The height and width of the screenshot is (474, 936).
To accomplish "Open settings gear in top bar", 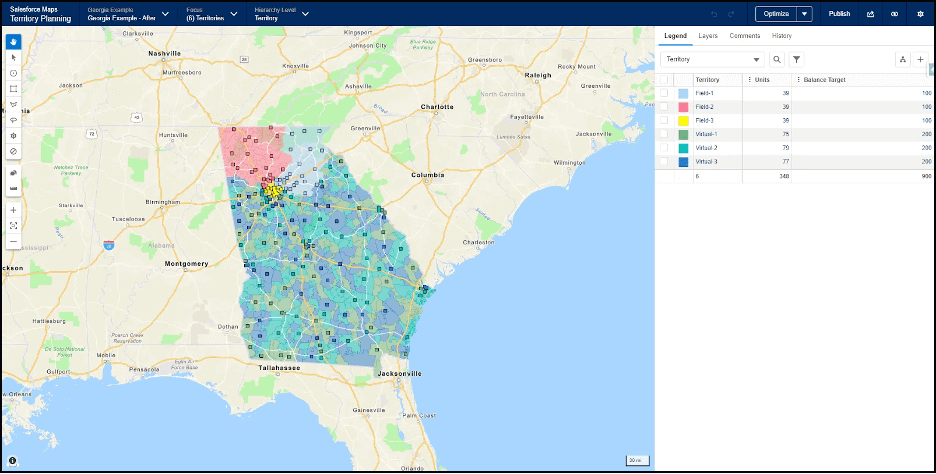I will 920,14.
